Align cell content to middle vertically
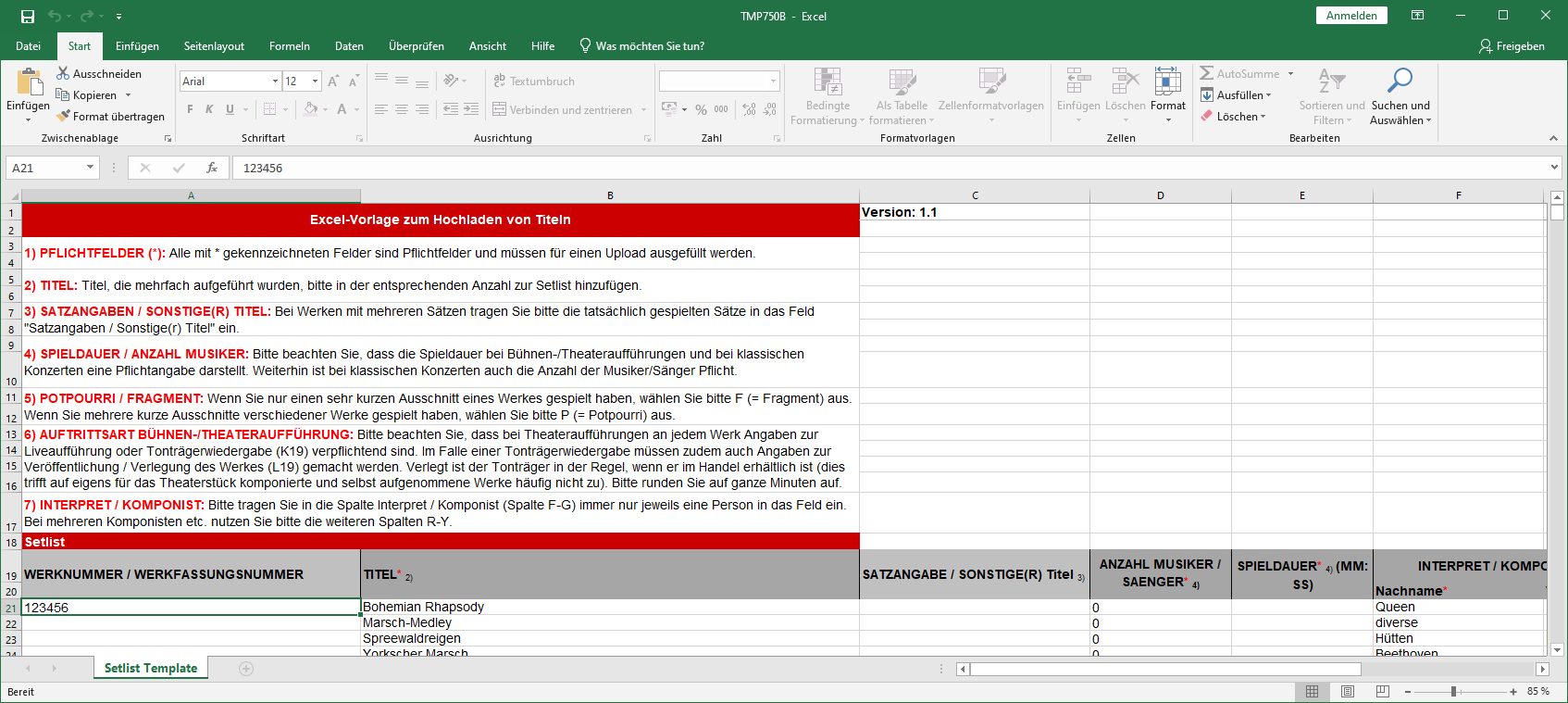This screenshot has height=703, width=1568. (402, 81)
